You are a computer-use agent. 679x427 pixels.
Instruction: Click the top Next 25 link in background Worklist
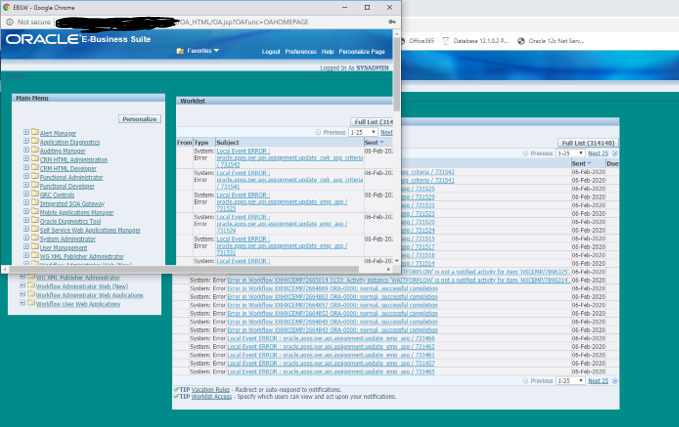(x=598, y=153)
